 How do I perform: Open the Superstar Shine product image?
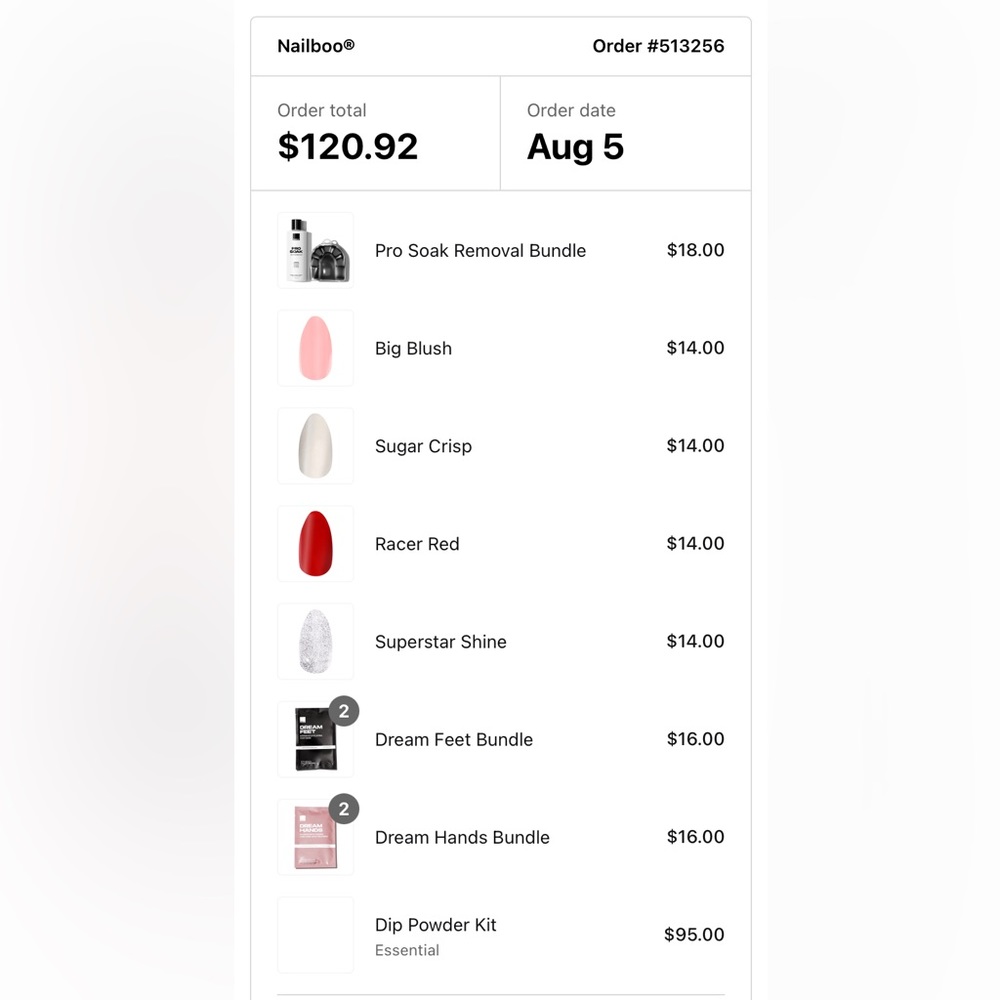click(x=315, y=642)
